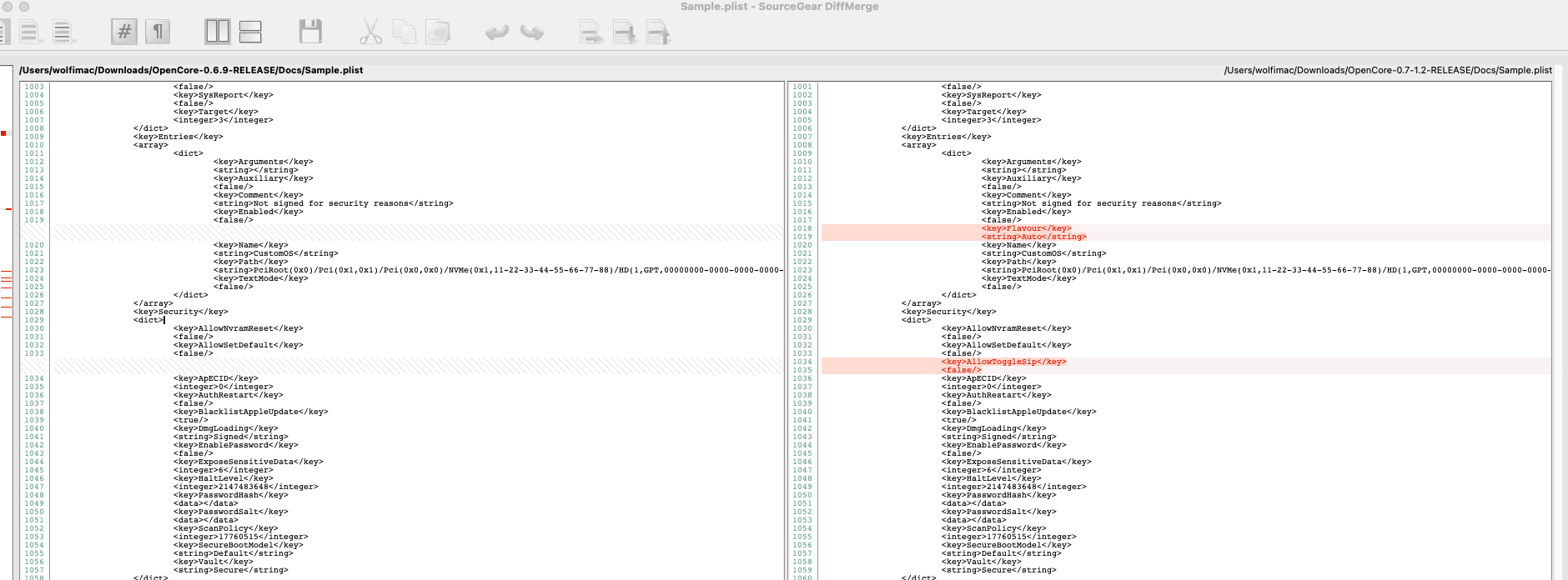1568x580 pixels.
Task: Click <string>CustomOS</string> in left pane
Action: (x=275, y=253)
